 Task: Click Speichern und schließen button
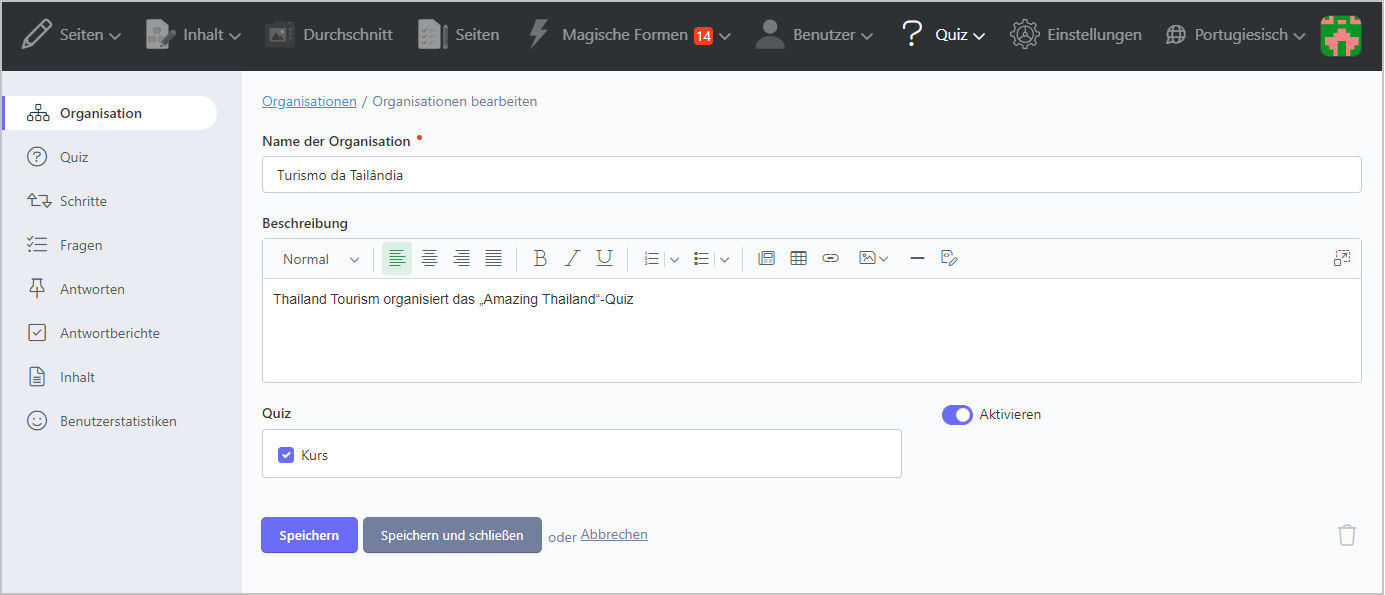[452, 535]
